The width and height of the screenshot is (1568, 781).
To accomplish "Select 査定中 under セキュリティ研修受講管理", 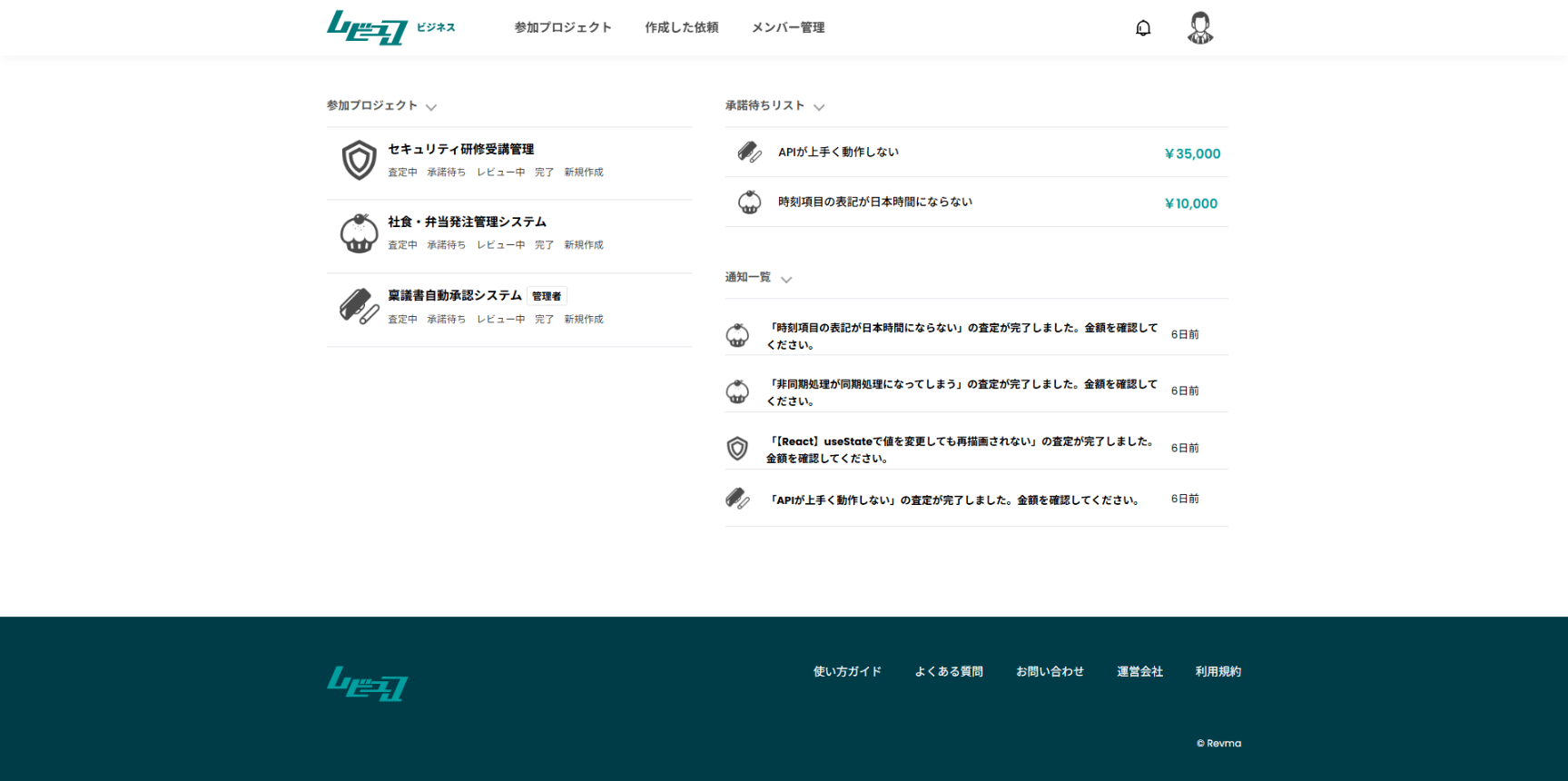I will 402,173.
